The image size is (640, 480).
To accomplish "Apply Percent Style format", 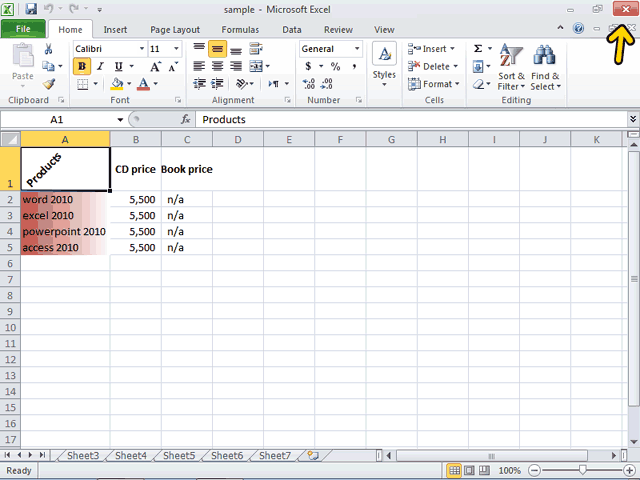I will pos(336,66).
